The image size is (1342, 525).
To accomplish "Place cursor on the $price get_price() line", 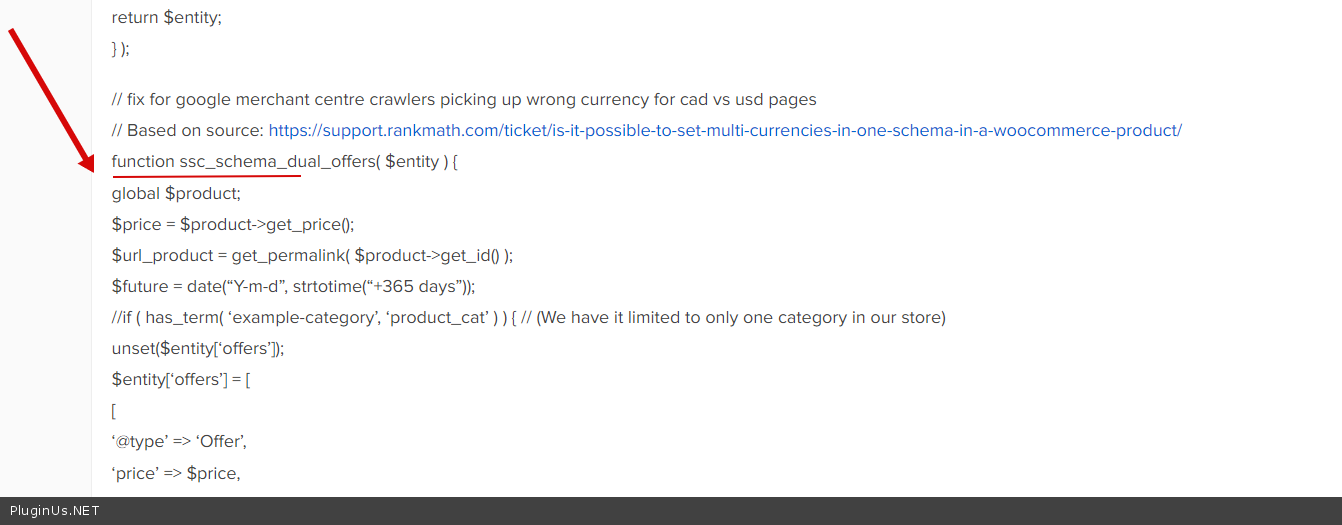I will click(x=233, y=224).
